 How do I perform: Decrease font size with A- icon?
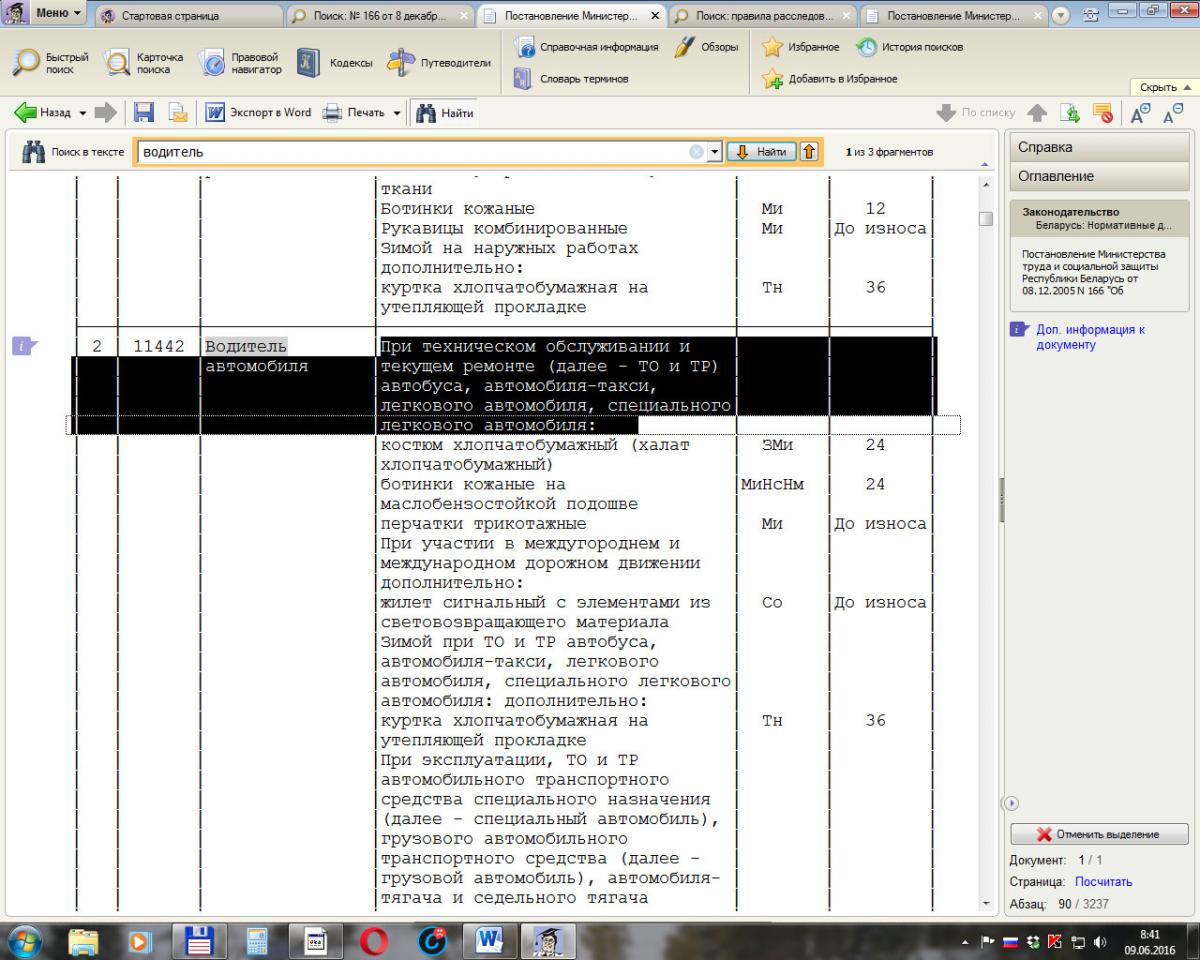[1174, 113]
